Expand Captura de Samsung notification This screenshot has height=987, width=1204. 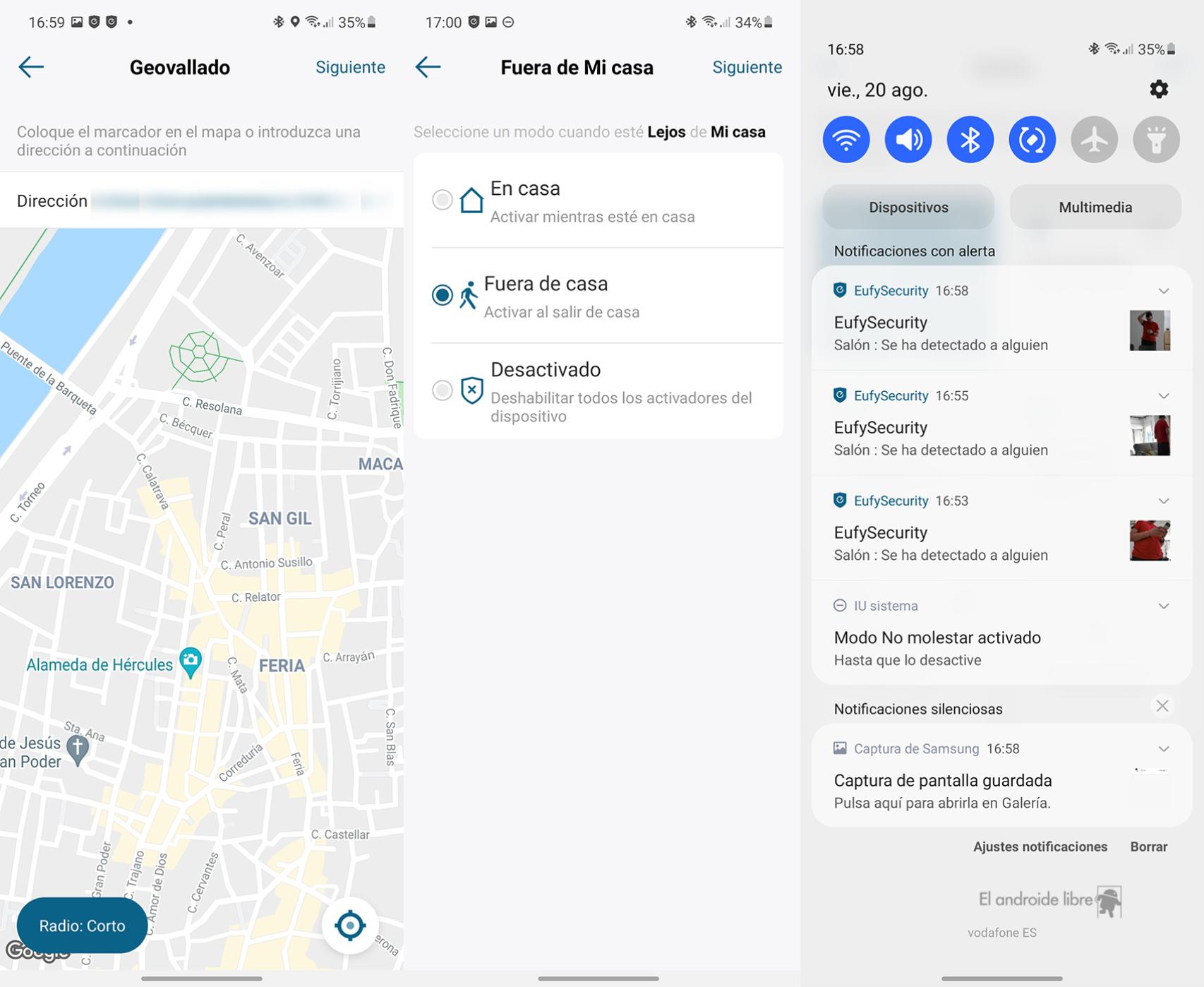click(1163, 748)
